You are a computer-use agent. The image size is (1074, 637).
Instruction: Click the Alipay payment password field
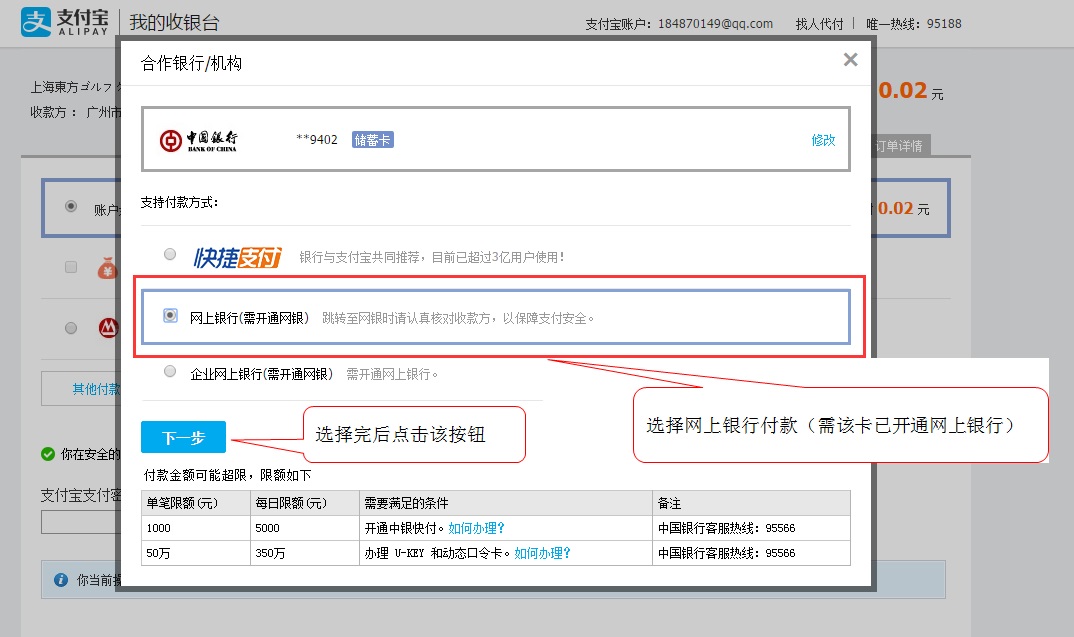pos(81,523)
